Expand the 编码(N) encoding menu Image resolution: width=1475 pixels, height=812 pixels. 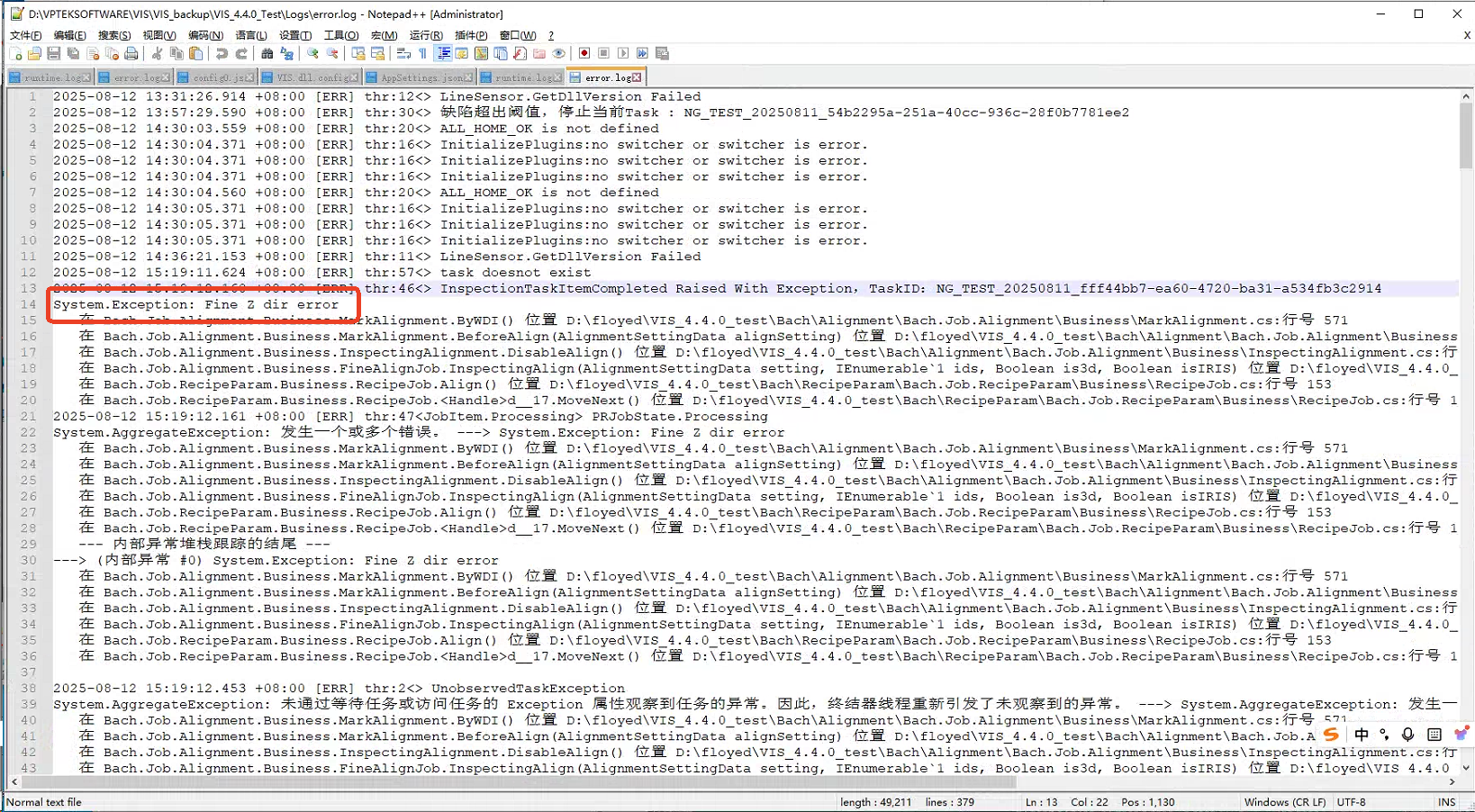click(x=205, y=35)
